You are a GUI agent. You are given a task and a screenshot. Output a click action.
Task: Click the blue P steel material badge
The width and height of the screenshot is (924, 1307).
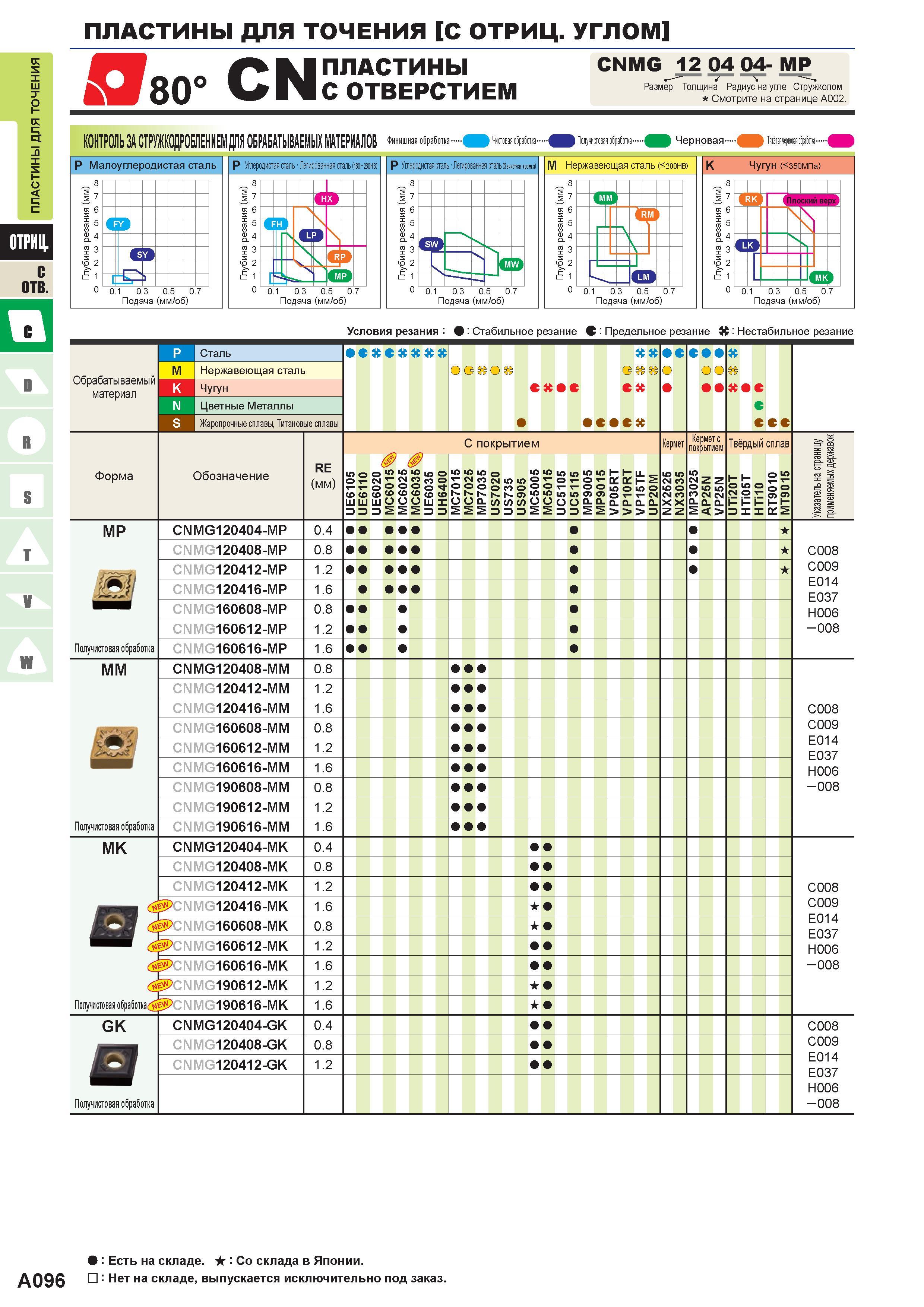point(177,353)
